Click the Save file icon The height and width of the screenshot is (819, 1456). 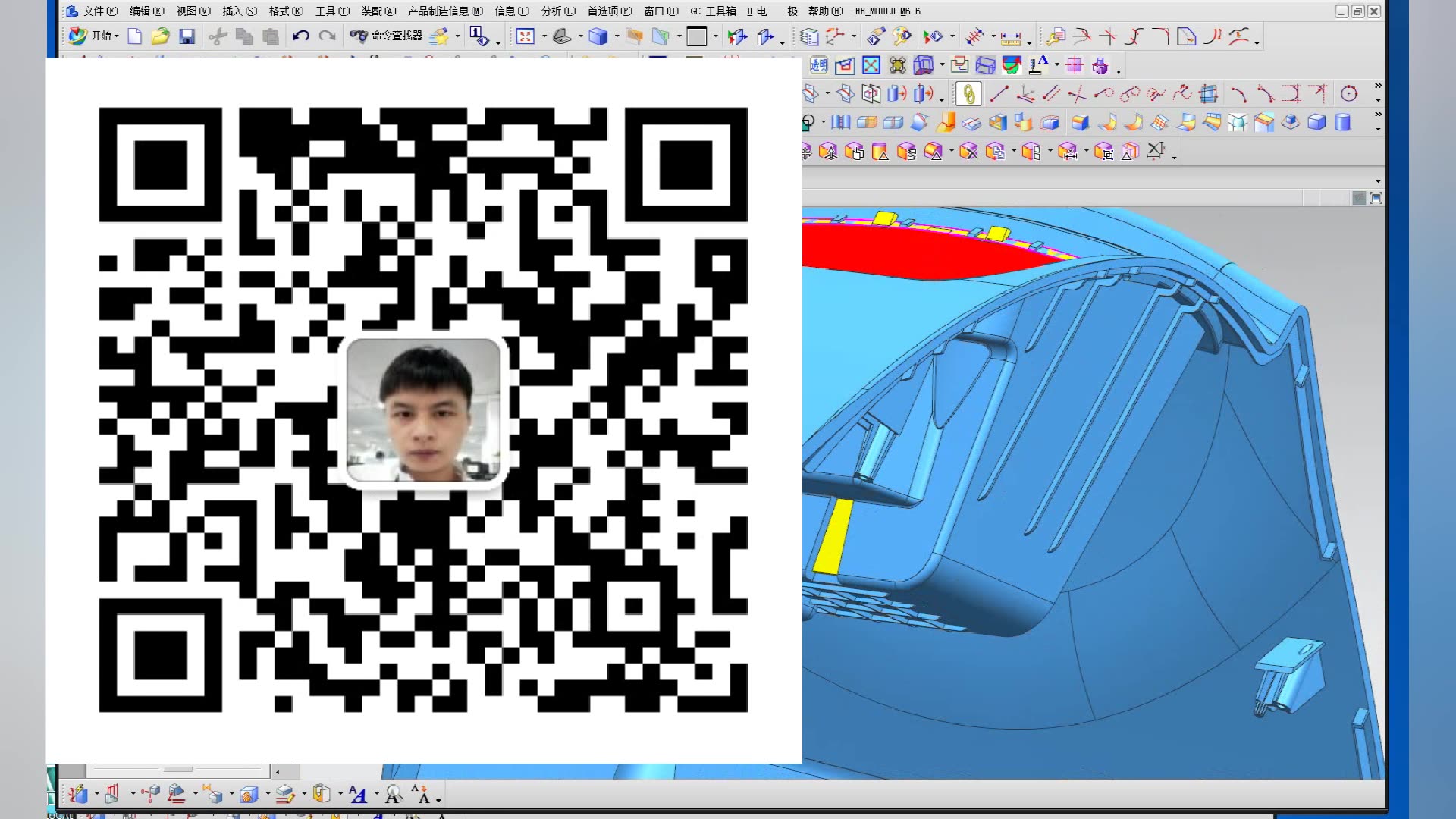[187, 36]
